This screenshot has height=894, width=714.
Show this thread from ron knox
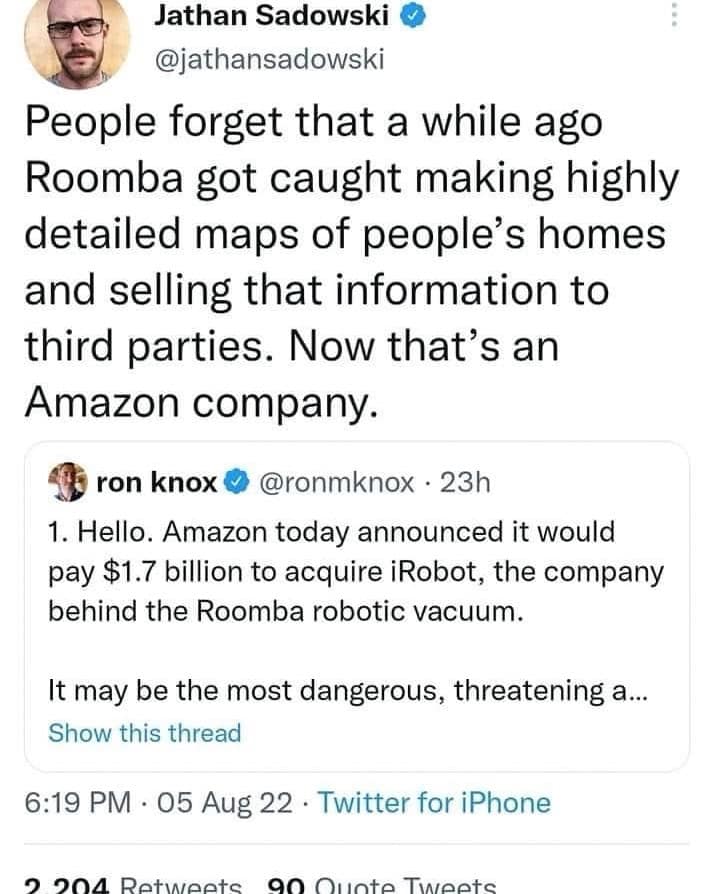coord(146,733)
